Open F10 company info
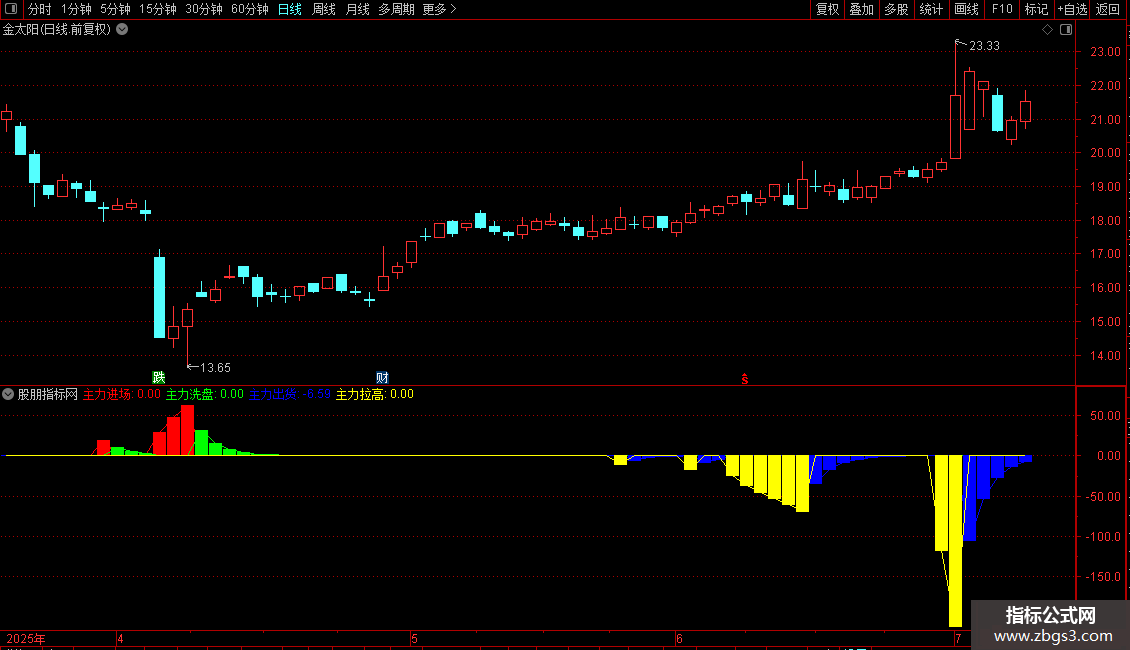This screenshot has width=1130, height=650. click(x=1002, y=9)
